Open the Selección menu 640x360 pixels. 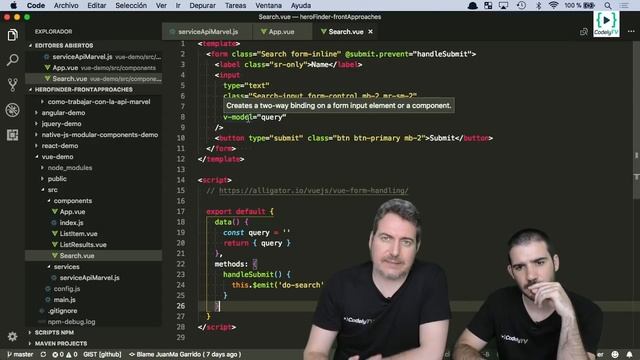coord(131,5)
